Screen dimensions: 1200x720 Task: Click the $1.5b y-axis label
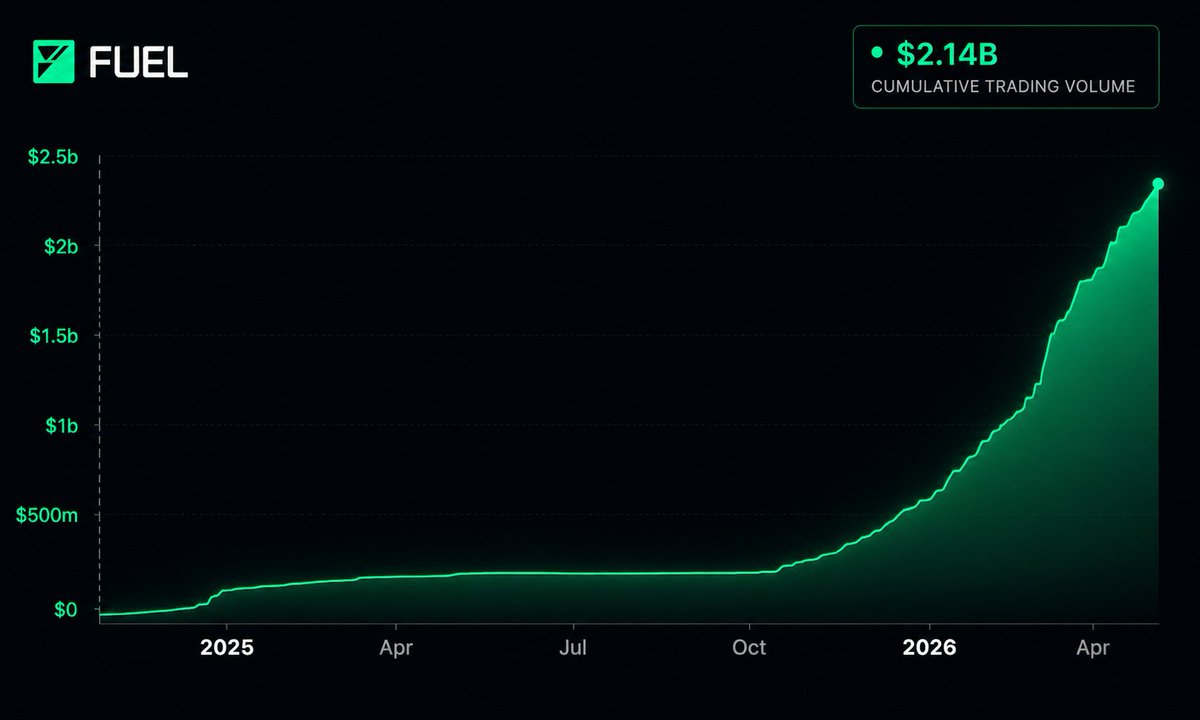click(x=56, y=336)
